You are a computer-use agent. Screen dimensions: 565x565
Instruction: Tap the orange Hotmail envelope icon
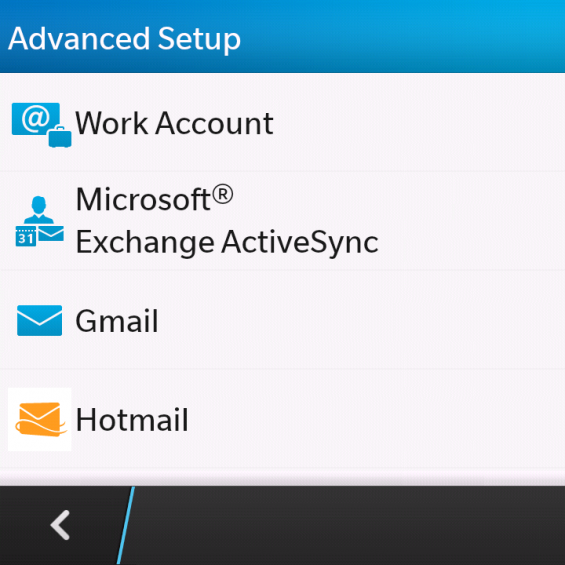pos(40,419)
